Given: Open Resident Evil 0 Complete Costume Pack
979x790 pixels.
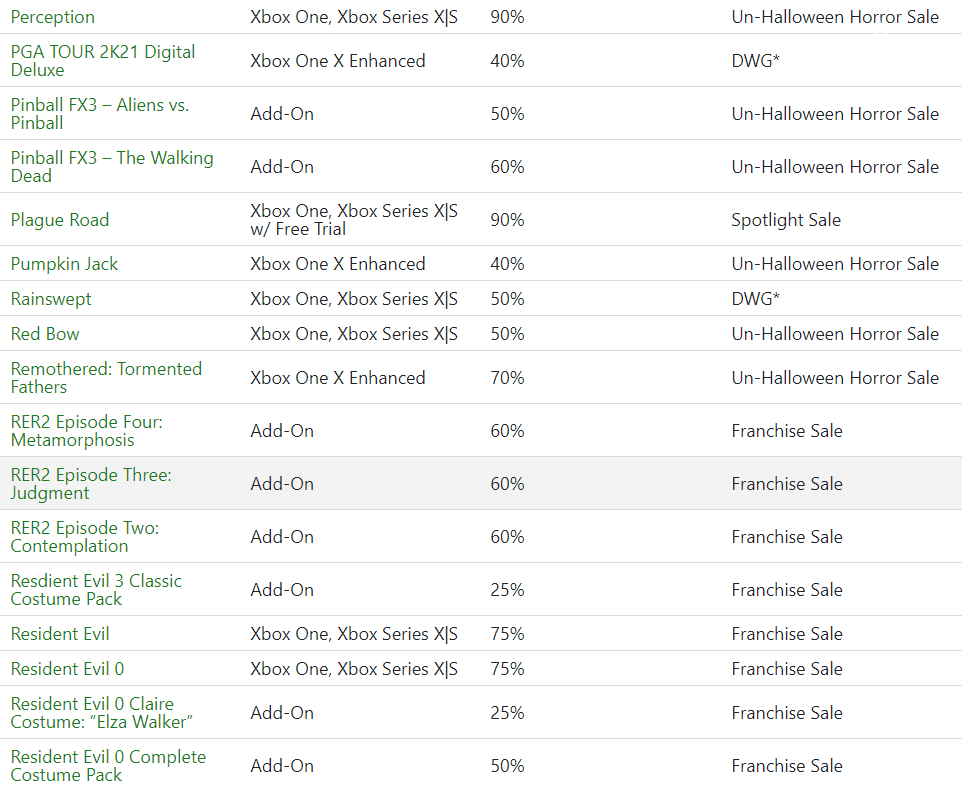Looking at the screenshot, I should click(108, 766).
